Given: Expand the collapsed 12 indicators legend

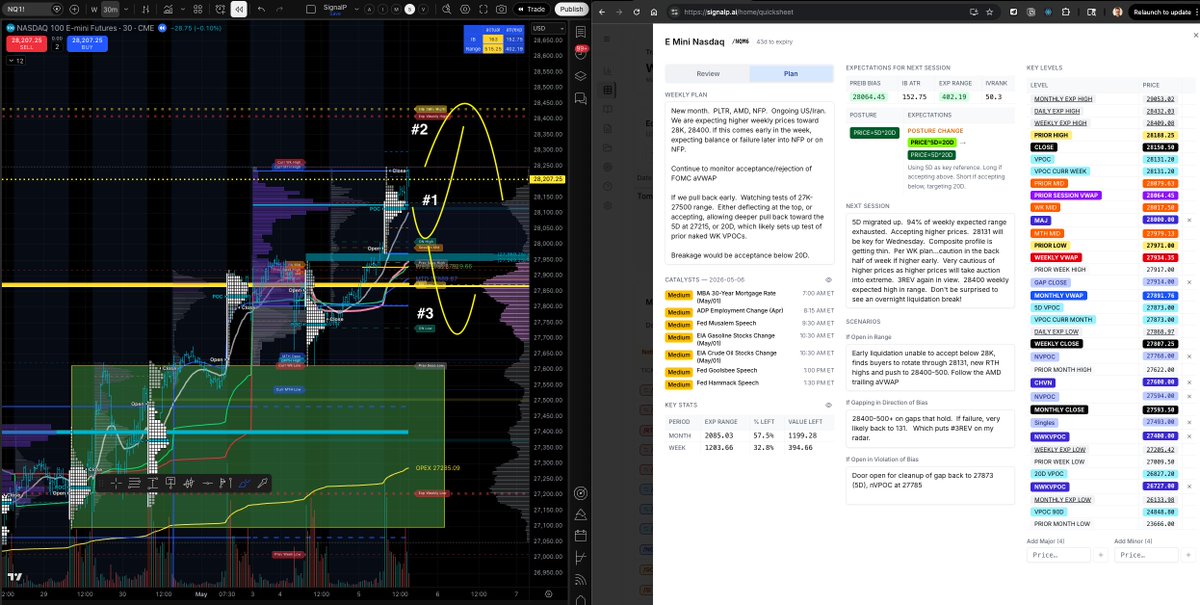Looking at the screenshot, I should pyautogui.click(x=16, y=61).
